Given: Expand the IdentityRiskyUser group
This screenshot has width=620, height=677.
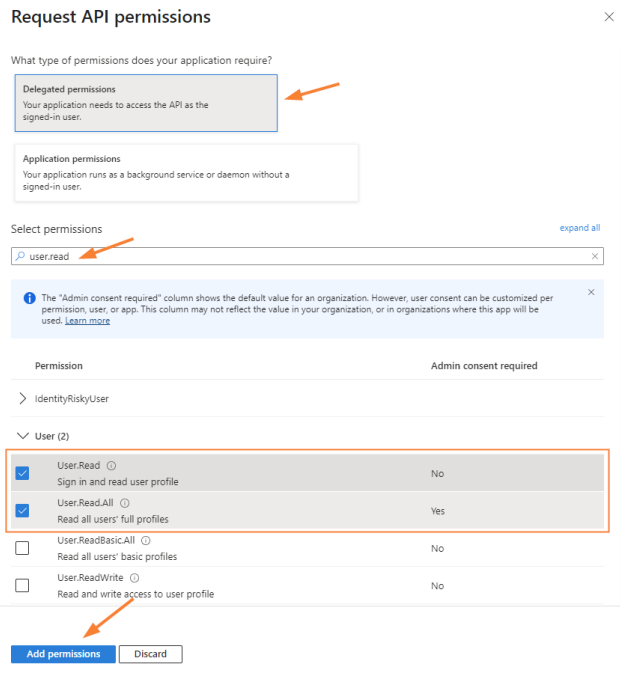Looking at the screenshot, I should 24,398.
